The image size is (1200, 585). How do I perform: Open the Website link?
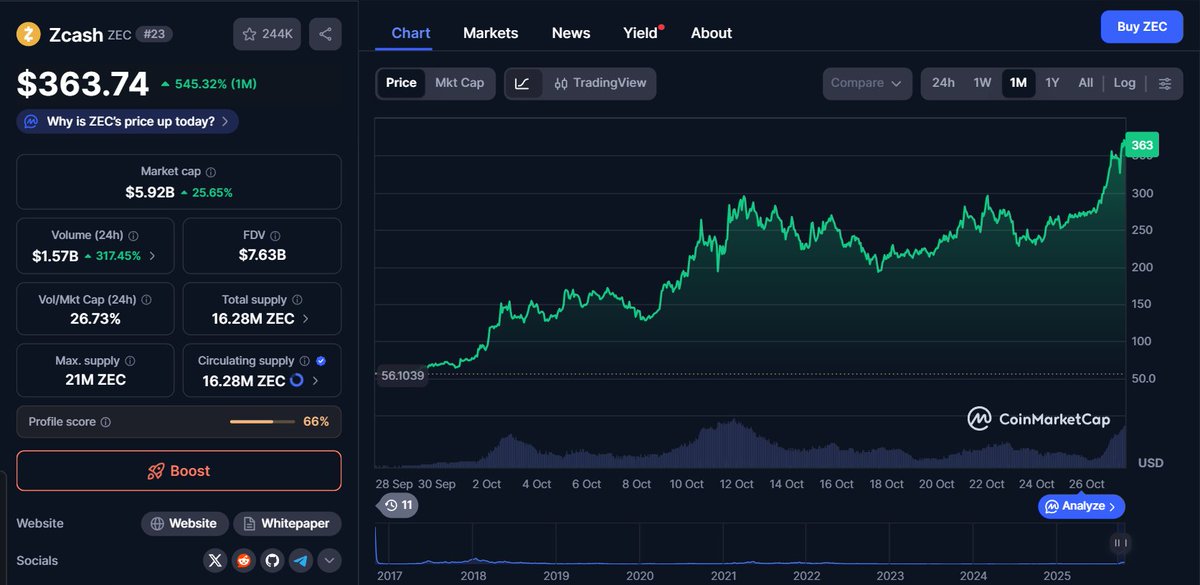(x=184, y=524)
